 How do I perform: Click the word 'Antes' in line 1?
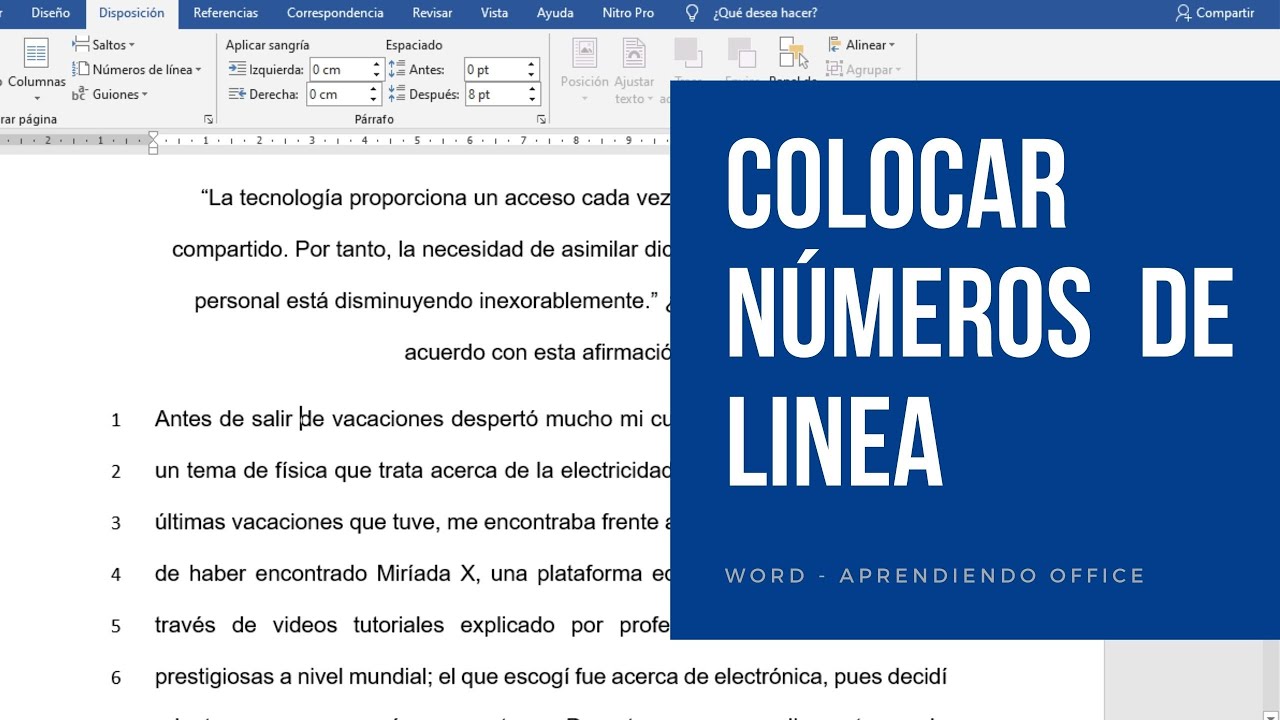coord(182,419)
